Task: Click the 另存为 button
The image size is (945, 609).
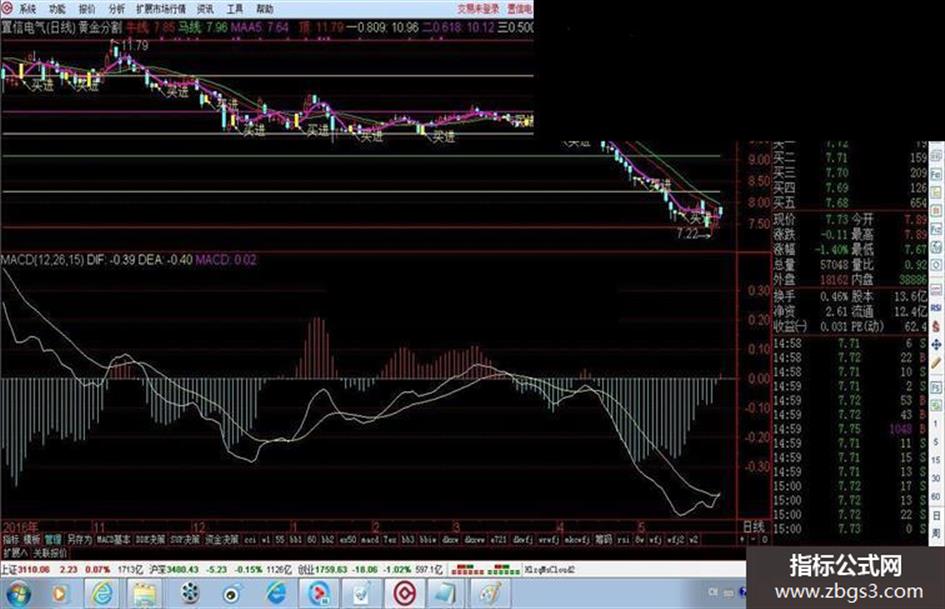Action: pyautogui.click(x=79, y=540)
